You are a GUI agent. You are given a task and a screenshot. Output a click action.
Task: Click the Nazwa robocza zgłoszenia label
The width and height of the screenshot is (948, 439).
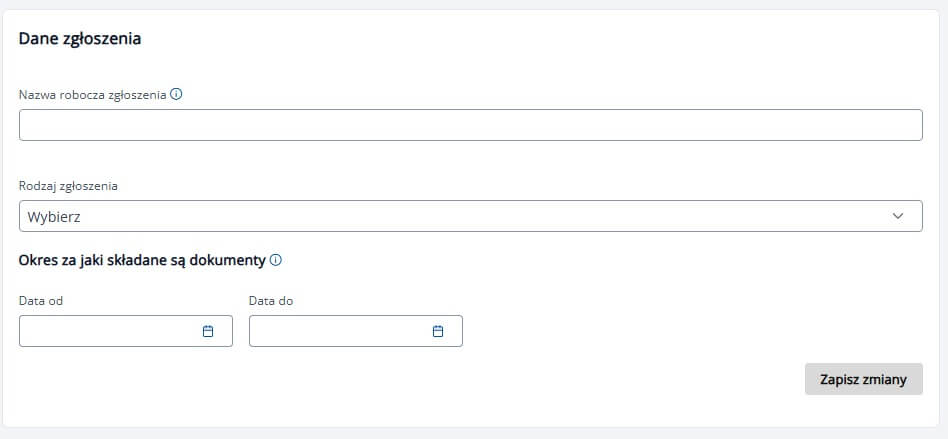[x=93, y=95]
